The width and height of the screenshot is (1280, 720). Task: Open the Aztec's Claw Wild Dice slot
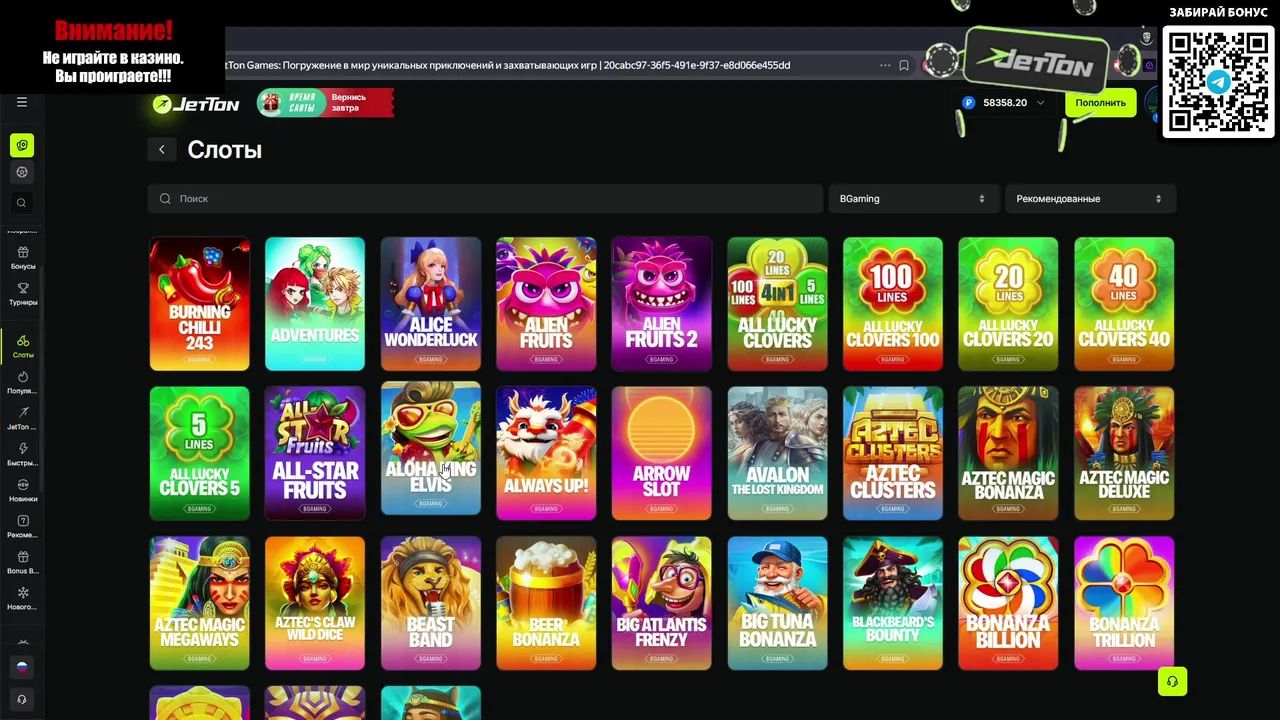click(x=315, y=604)
